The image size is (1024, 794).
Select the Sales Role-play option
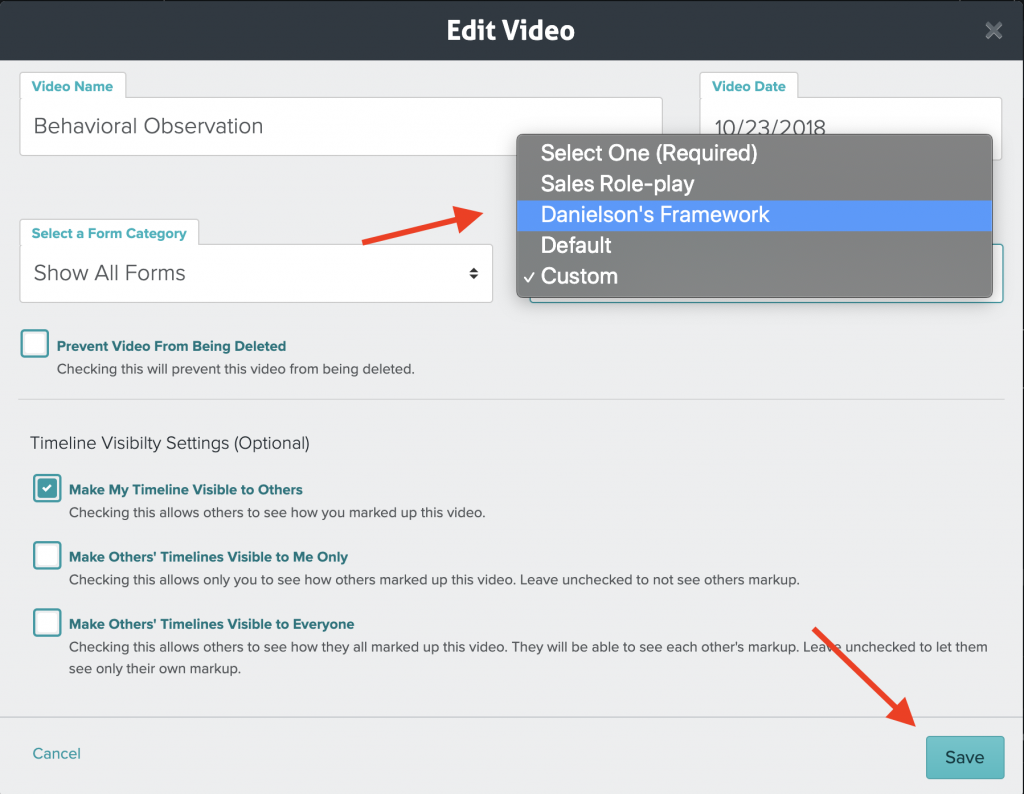pos(754,183)
